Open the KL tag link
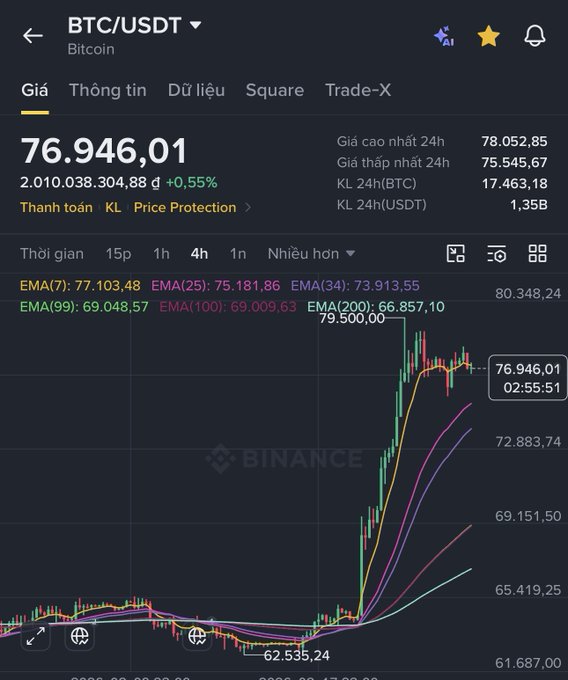This screenshot has width=568, height=680. [x=113, y=207]
